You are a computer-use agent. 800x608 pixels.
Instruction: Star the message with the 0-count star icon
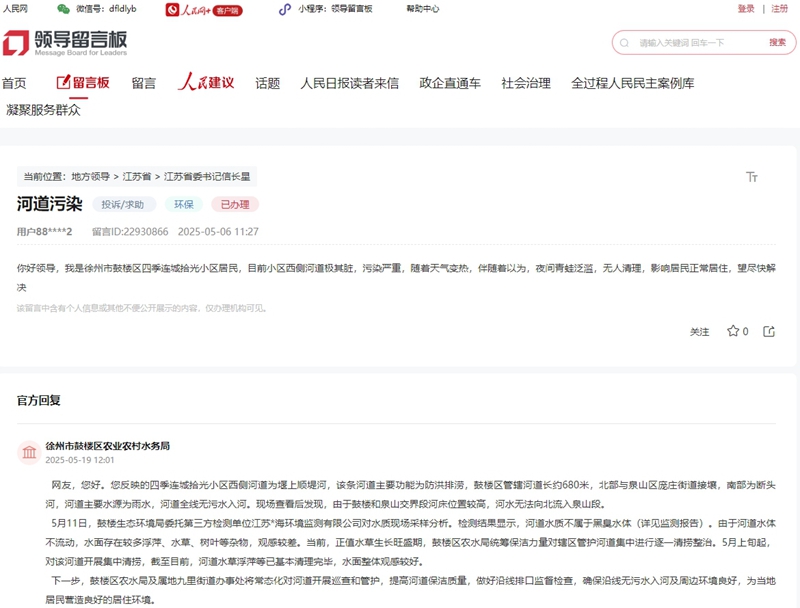[x=732, y=331]
